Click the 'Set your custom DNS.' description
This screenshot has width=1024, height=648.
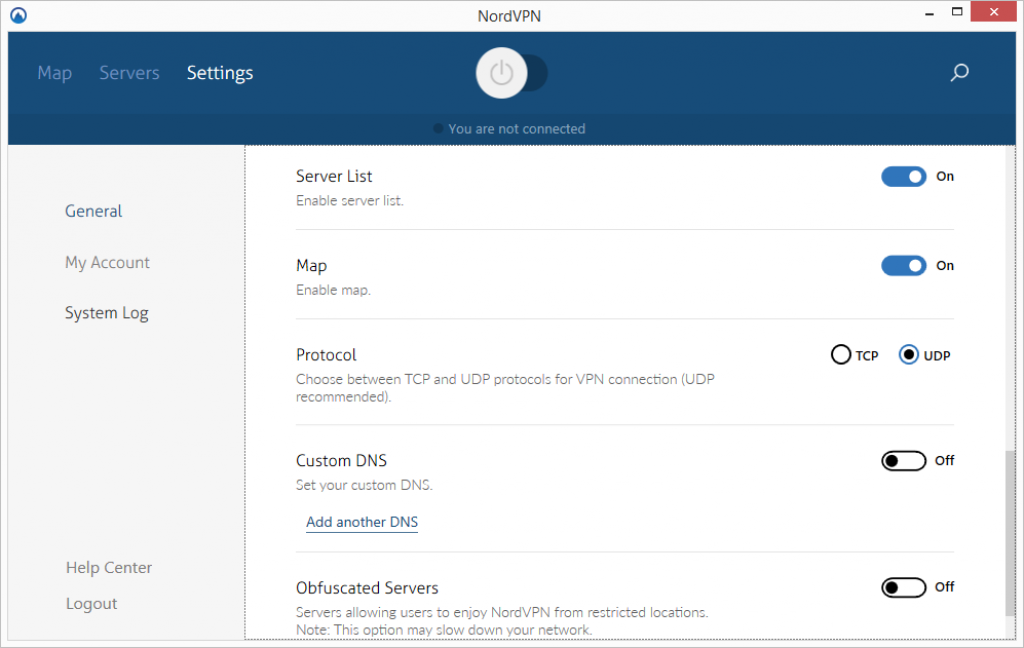tap(364, 485)
